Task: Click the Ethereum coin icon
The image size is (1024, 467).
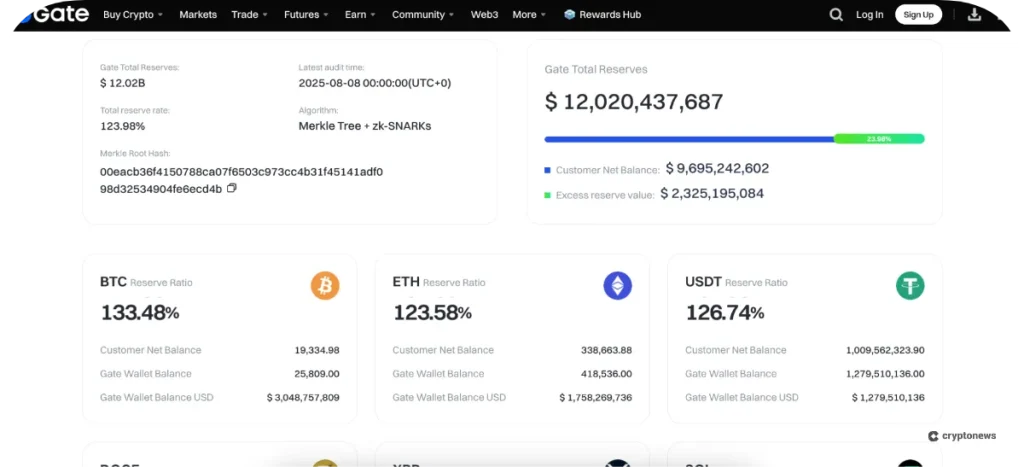Action: [x=617, y=286]
